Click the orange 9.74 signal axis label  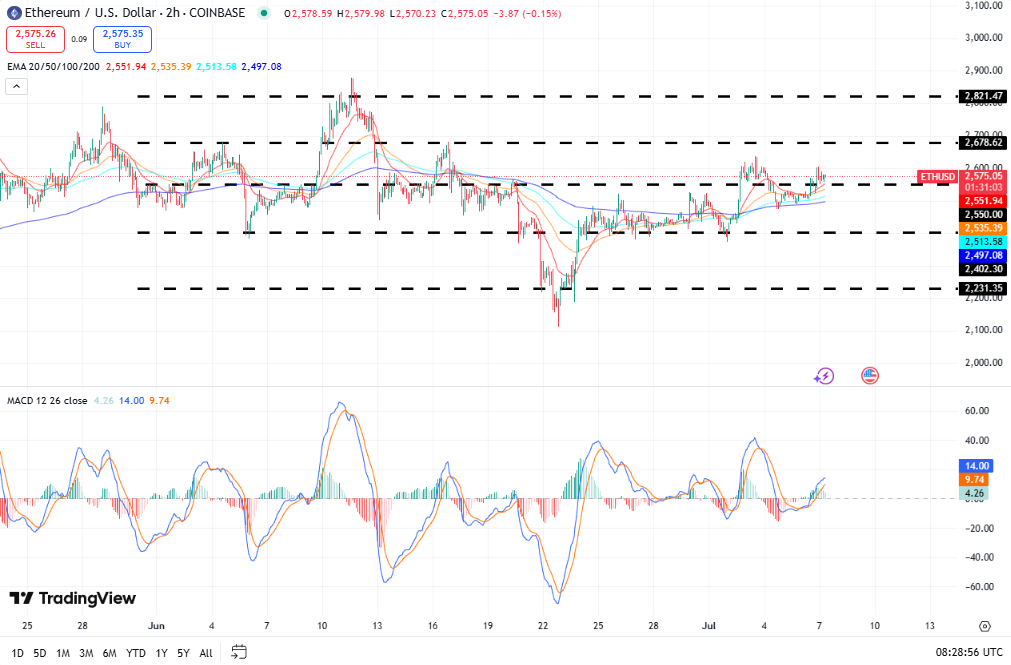[x=976, y=479]
